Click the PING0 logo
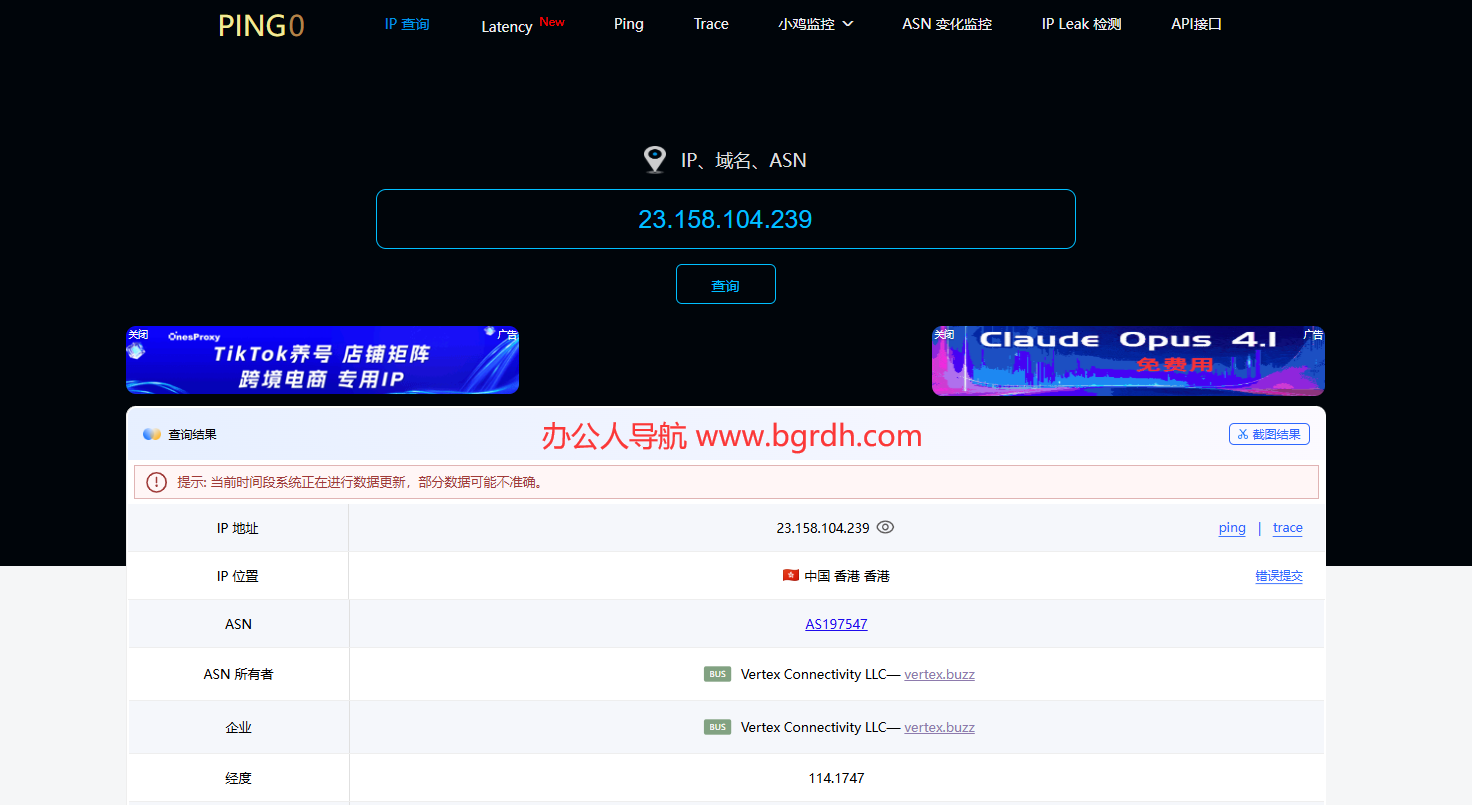Image resolution: width=1472 pixels, height=805 pixels. coord(260,25)
